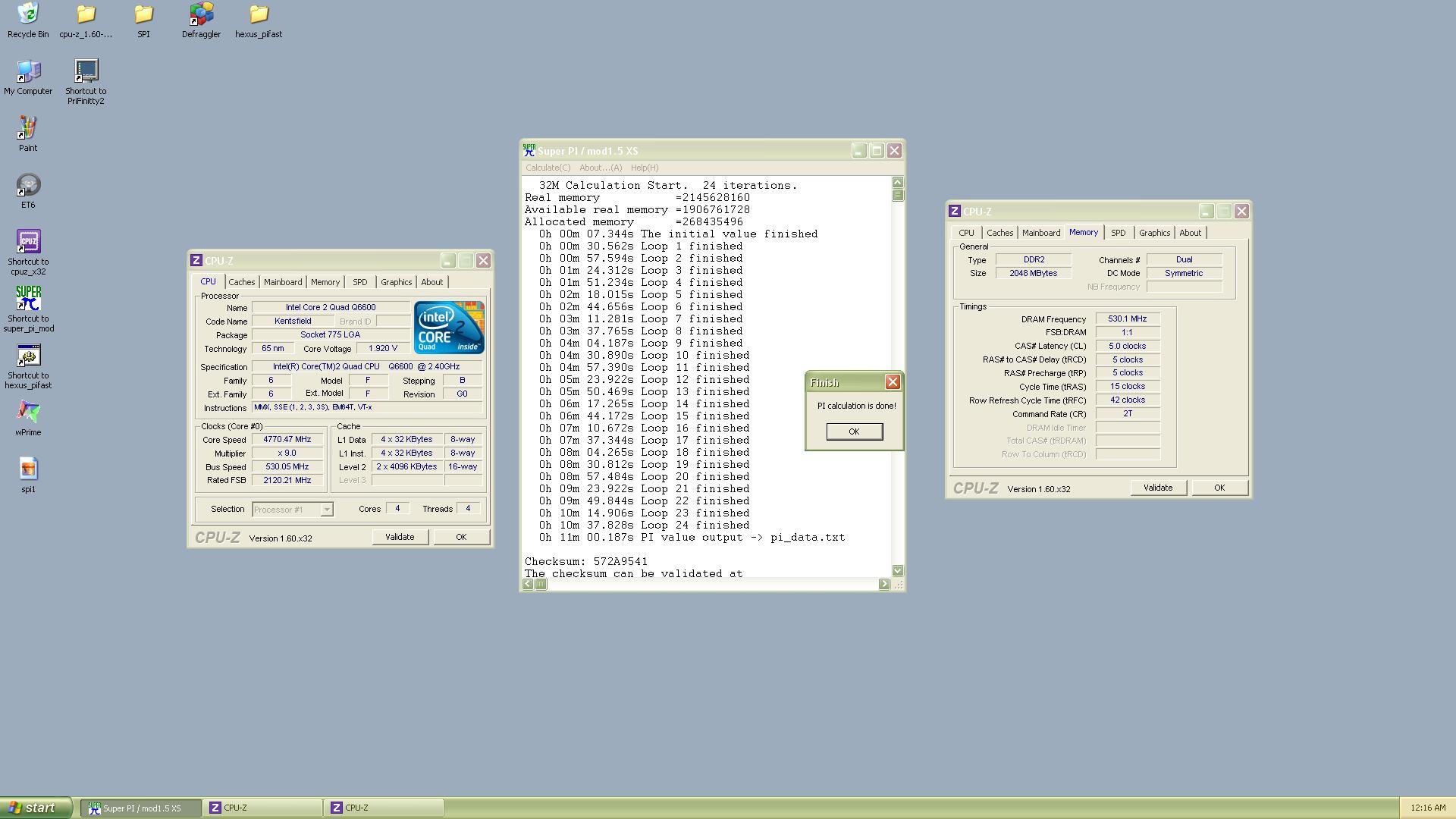Click OK in left CPU-Z window
Viewport: 1456px width, 819px height.
[461, 537]
